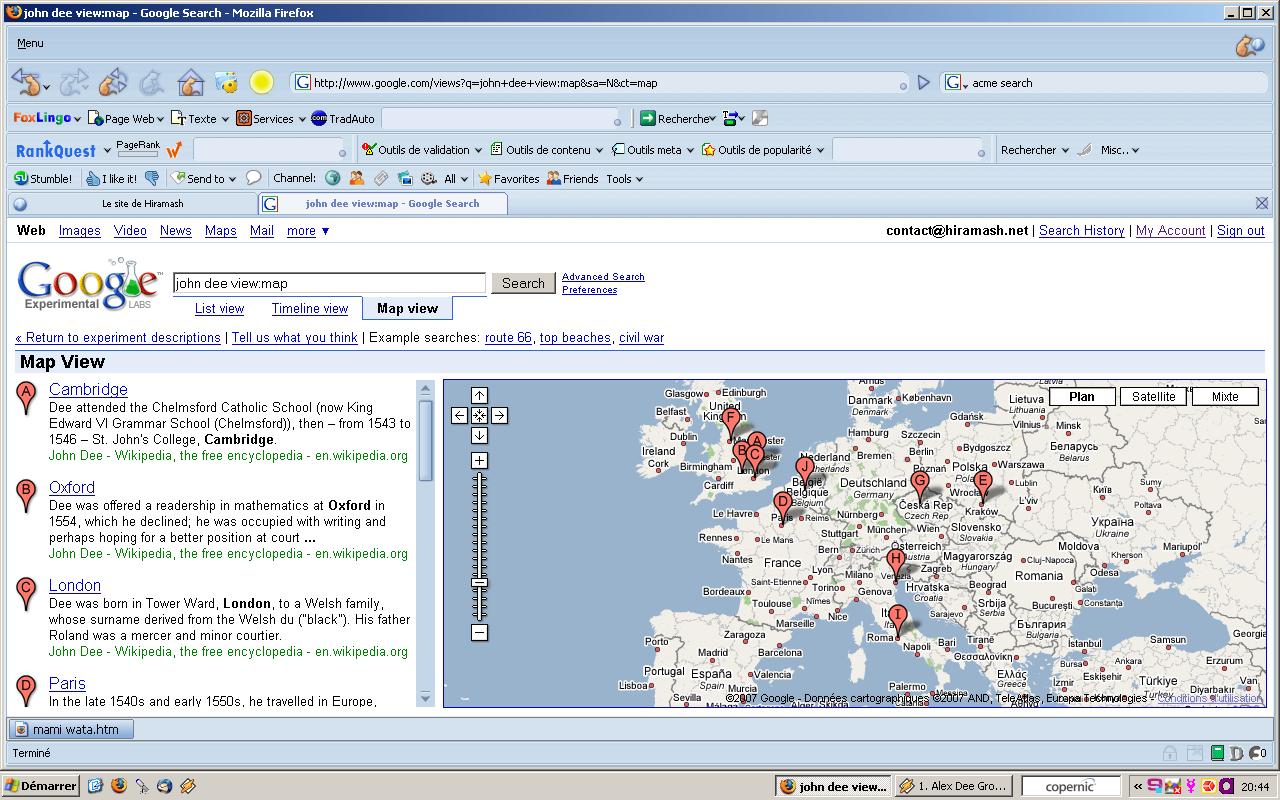The width and height of the screenshot is (1280, 800).
Task: Switch map to Mixte mode
Action: pyautogui.click(x=1225, y=397)
